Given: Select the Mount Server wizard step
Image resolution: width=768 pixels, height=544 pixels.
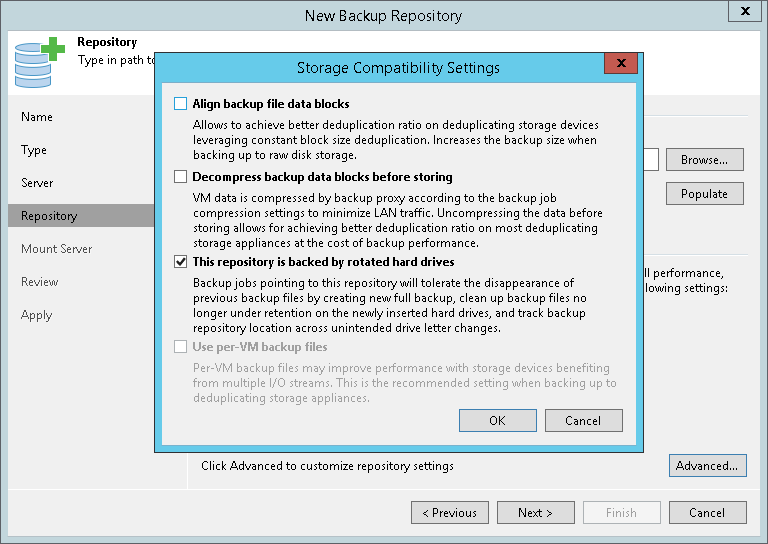Looking at the screenshot, I should (56, 249).
